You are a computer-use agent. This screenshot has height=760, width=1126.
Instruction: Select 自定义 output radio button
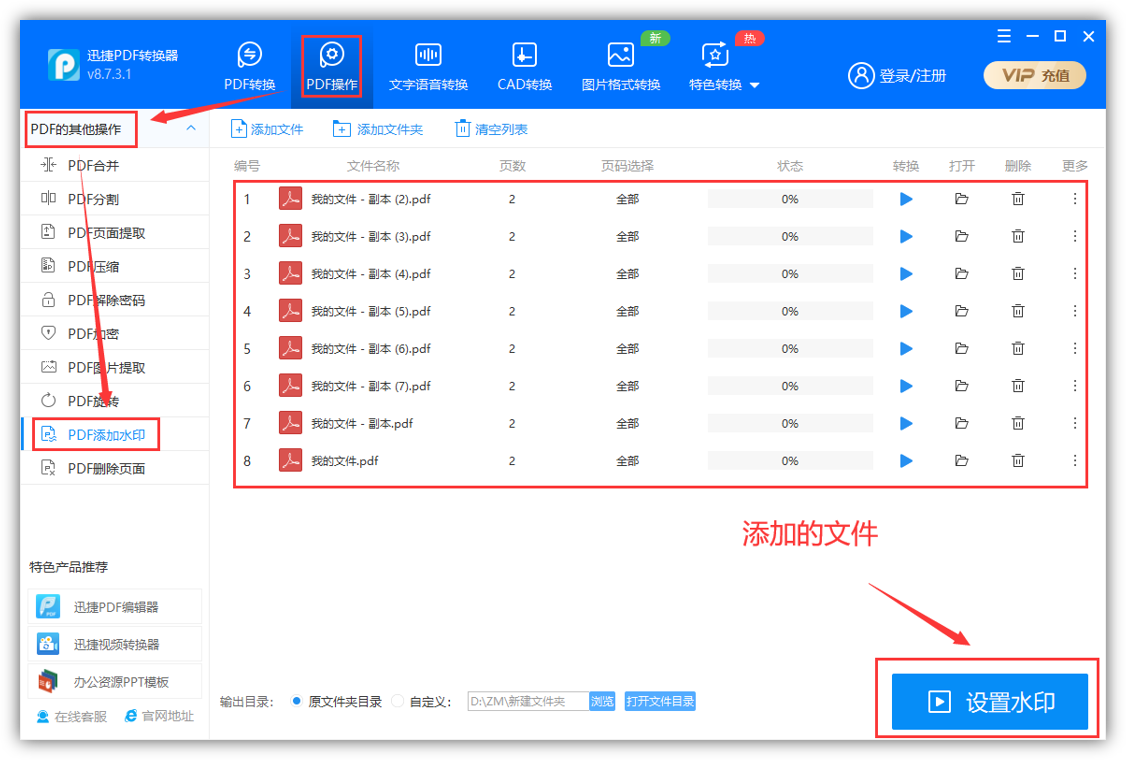point(397,701)
